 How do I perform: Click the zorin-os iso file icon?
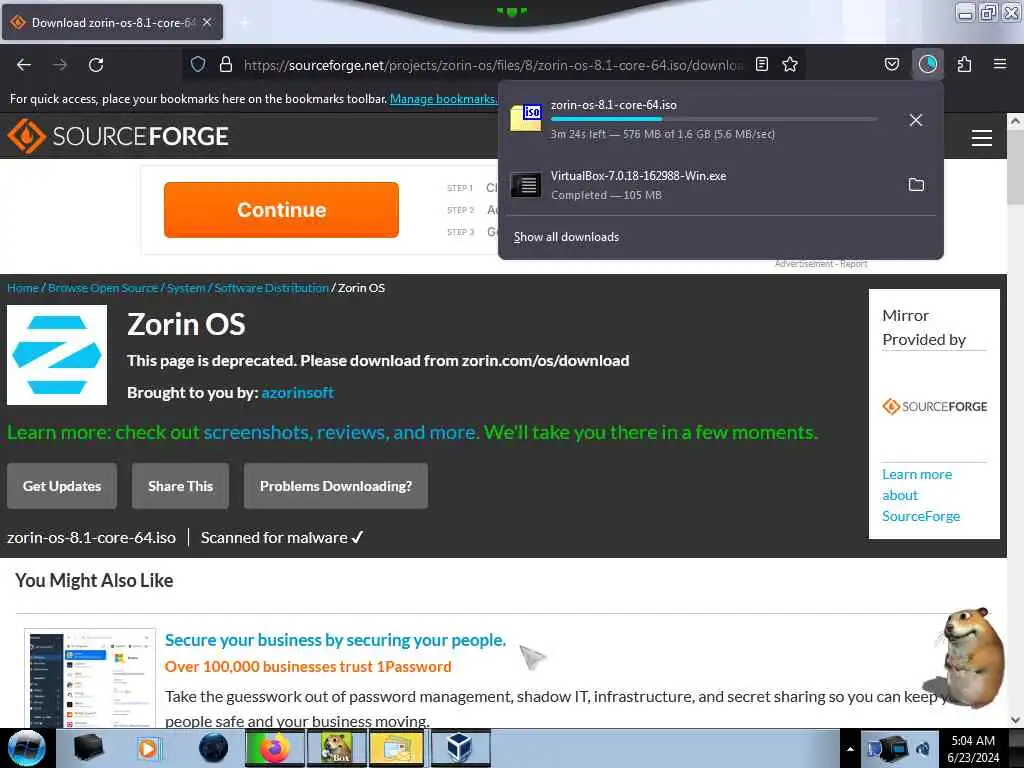[x=526, y=118]
